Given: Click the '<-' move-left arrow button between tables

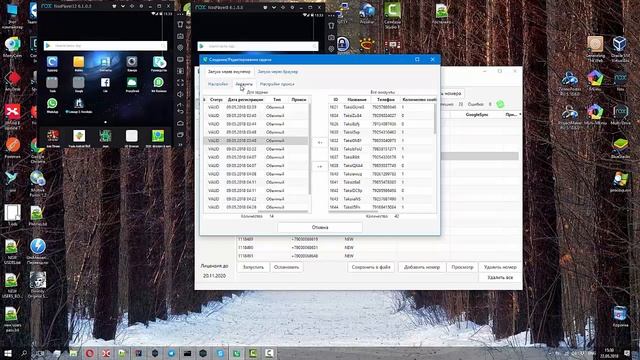Looking at the screenshot, I should (320, 142).
